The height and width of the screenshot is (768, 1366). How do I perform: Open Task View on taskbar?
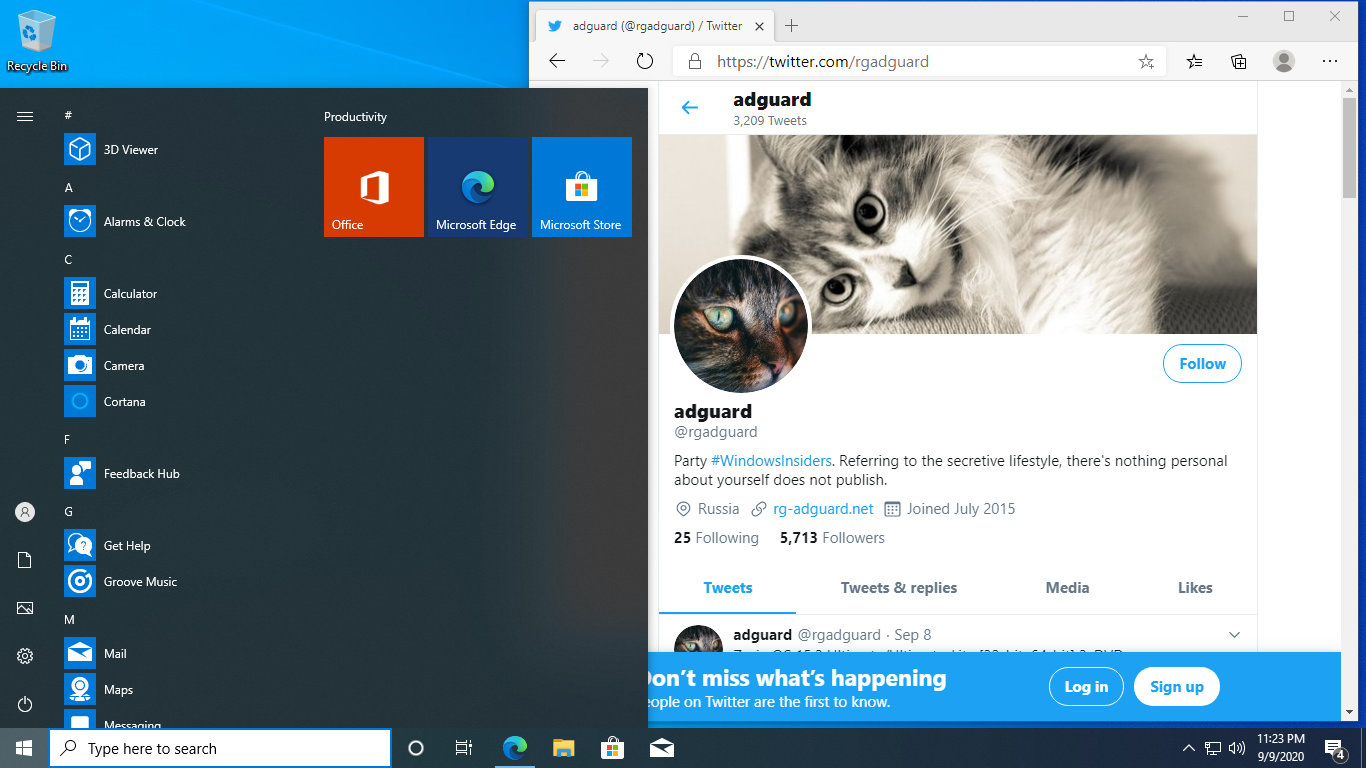[464, 748]
